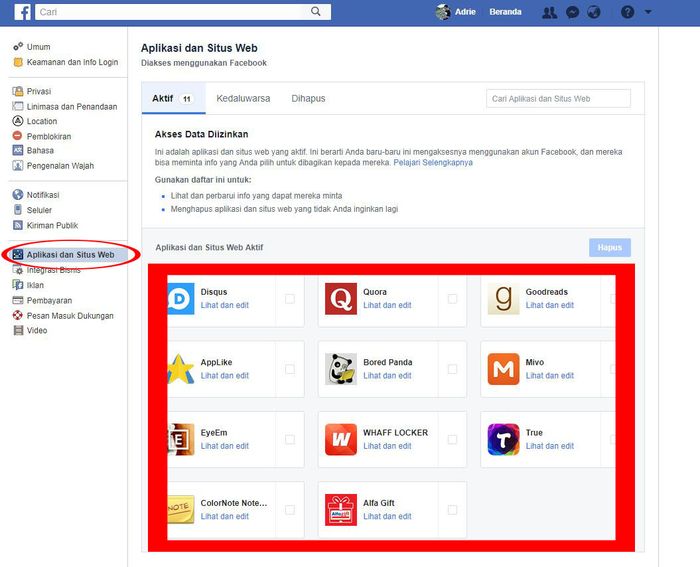Open Pengenalan Wajah settings
700x567 pixels.
(60, 166)
